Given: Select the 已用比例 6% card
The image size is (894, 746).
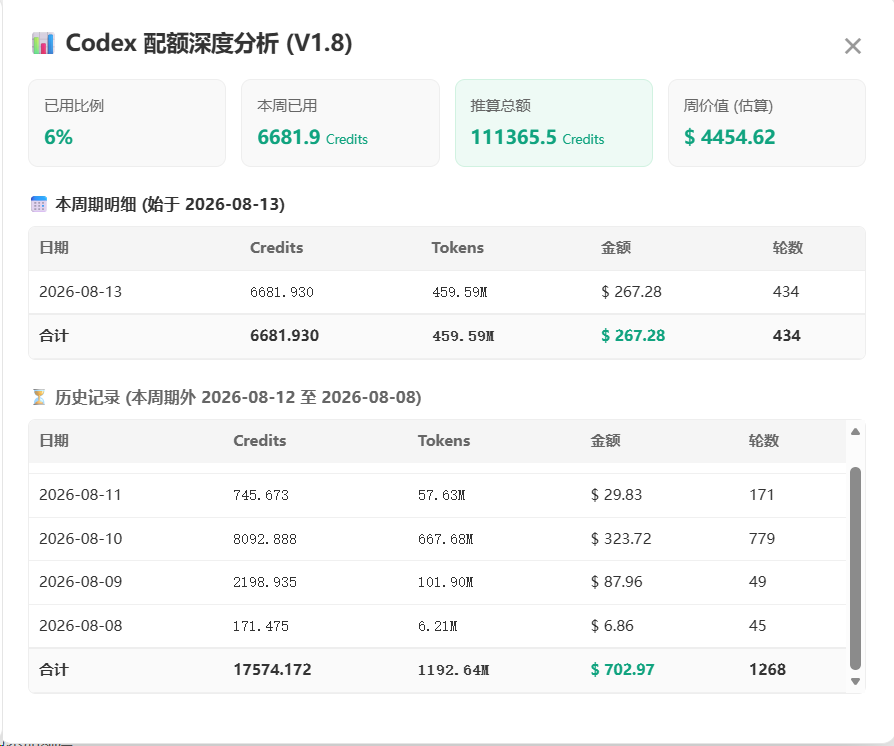Looking at the screenshot, I should (127, 123).
